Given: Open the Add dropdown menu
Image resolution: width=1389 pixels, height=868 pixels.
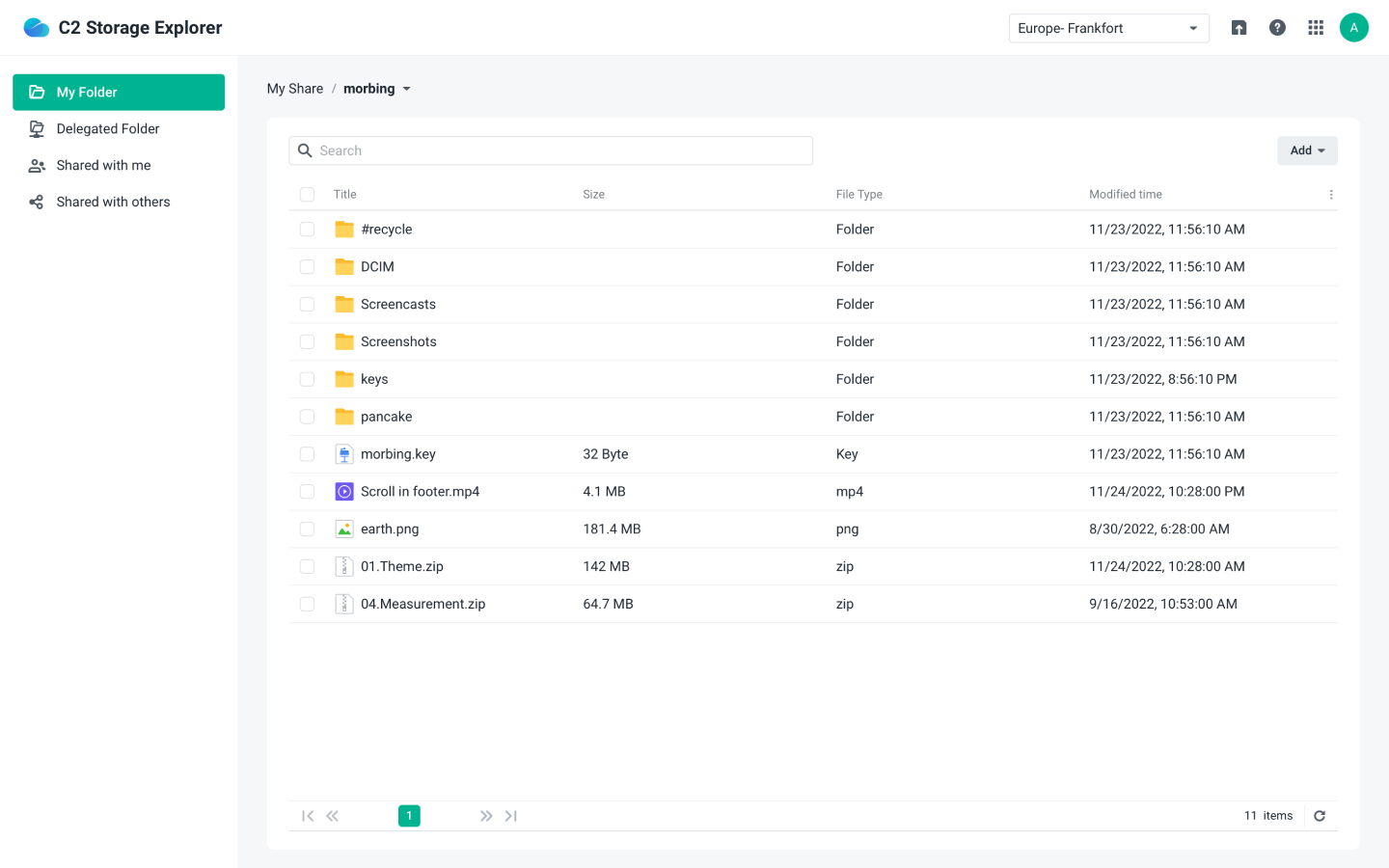Looking at the screenshot, I should coord(1307,150).
